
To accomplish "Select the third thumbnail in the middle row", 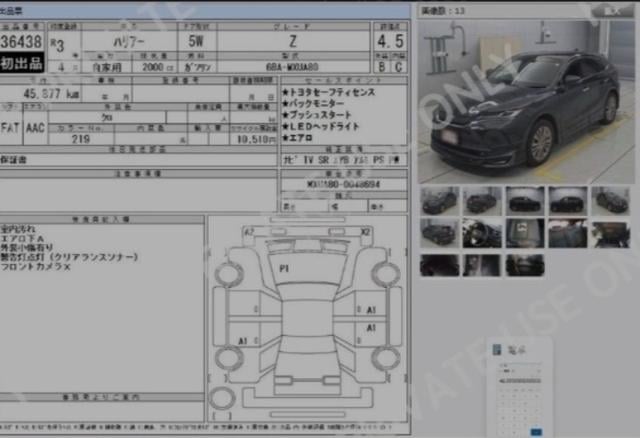I will click(525, 233).
